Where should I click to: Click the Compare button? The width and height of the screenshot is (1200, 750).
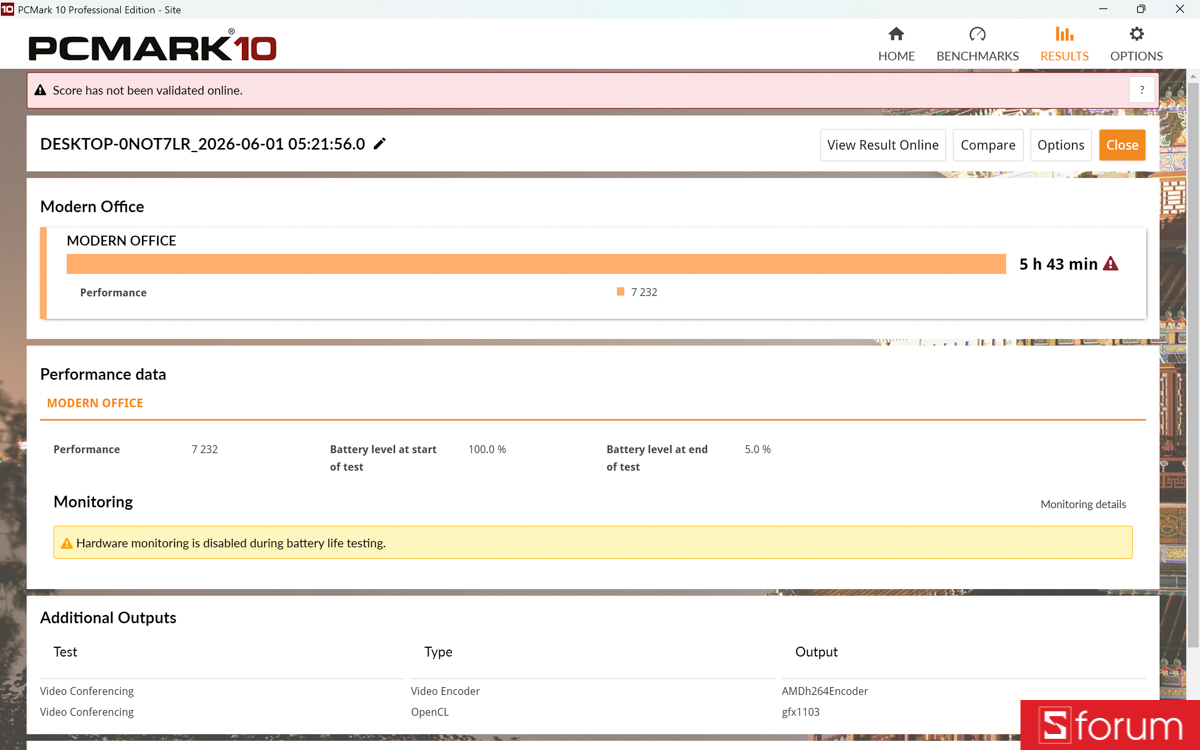coord(988,145)
